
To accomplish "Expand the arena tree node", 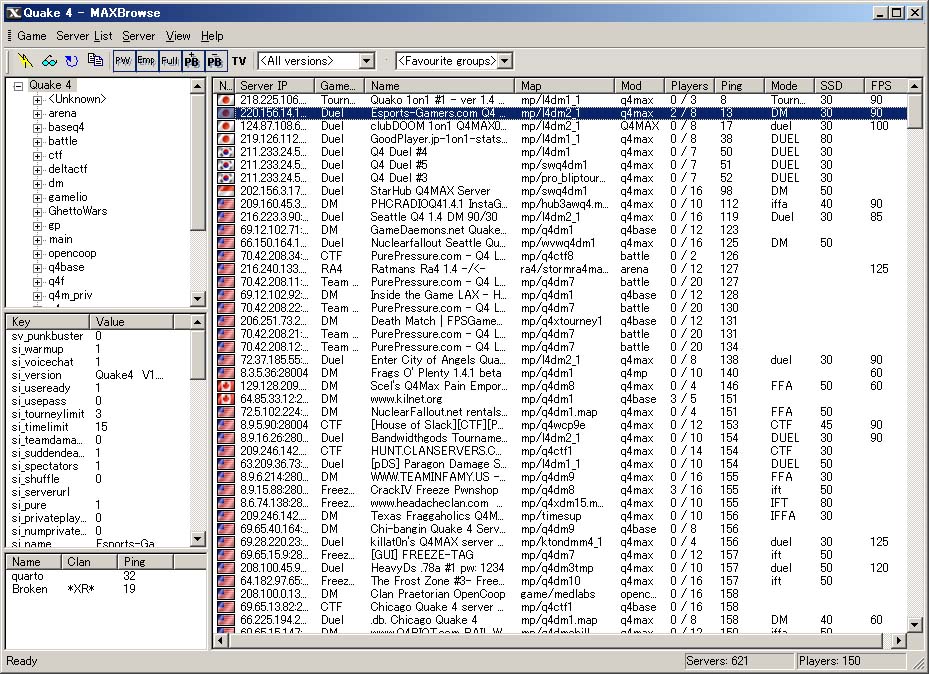I will point(37,114).
